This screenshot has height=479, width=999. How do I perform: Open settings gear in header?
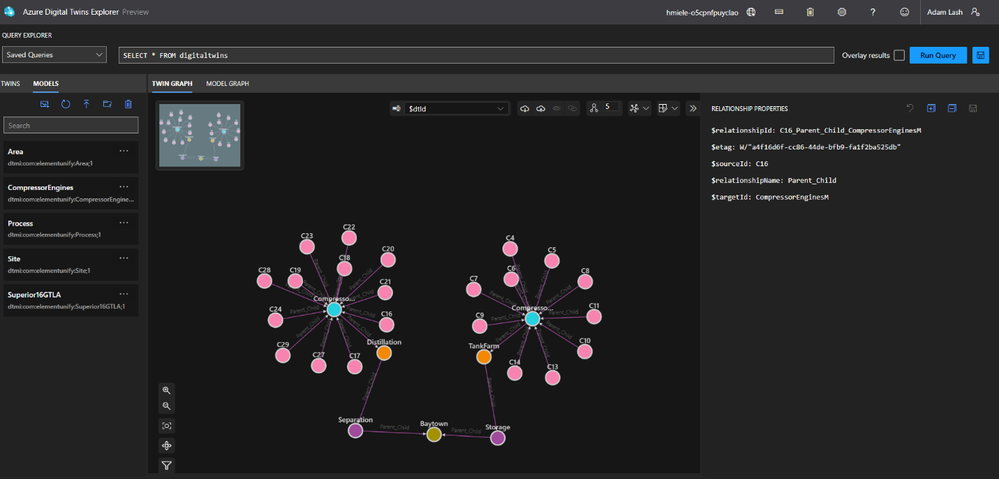842,12
